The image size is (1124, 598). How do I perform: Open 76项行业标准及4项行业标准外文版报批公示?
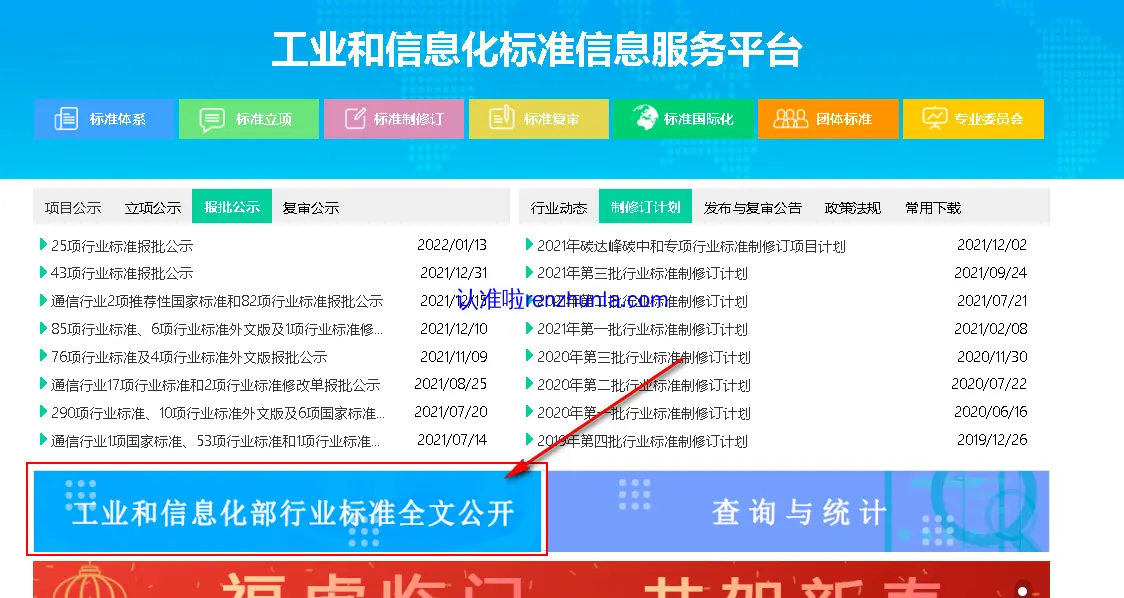[x=189, y=357]
